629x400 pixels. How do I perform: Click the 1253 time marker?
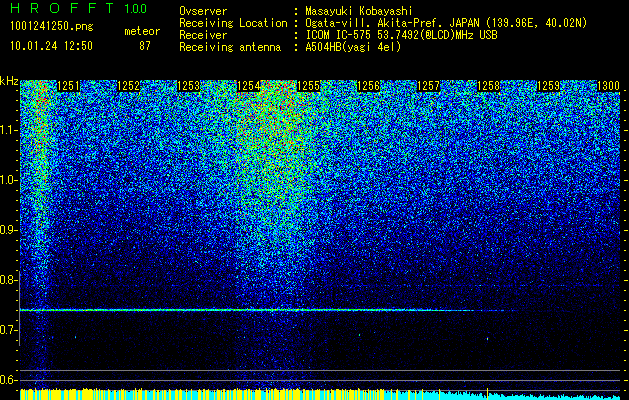click(x=189, y=86)
